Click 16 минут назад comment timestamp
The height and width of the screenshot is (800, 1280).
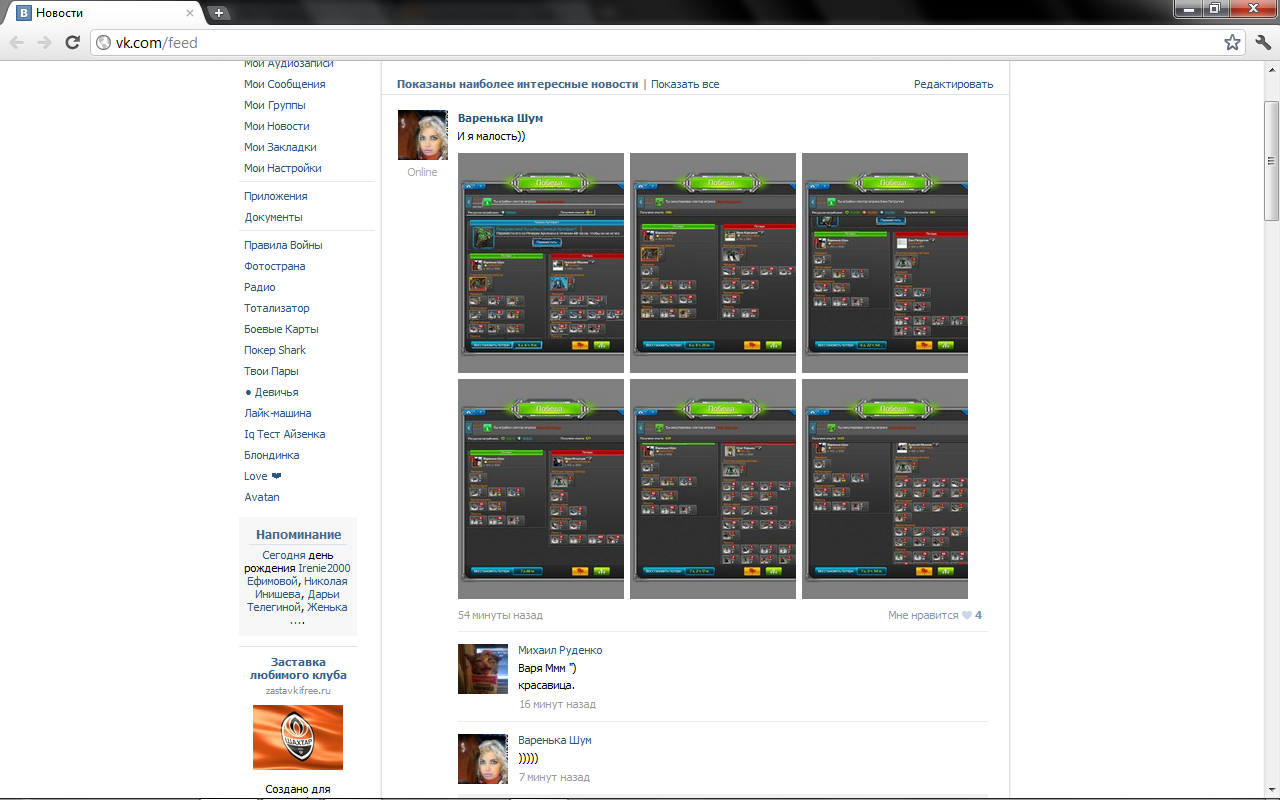click(557, 704)
